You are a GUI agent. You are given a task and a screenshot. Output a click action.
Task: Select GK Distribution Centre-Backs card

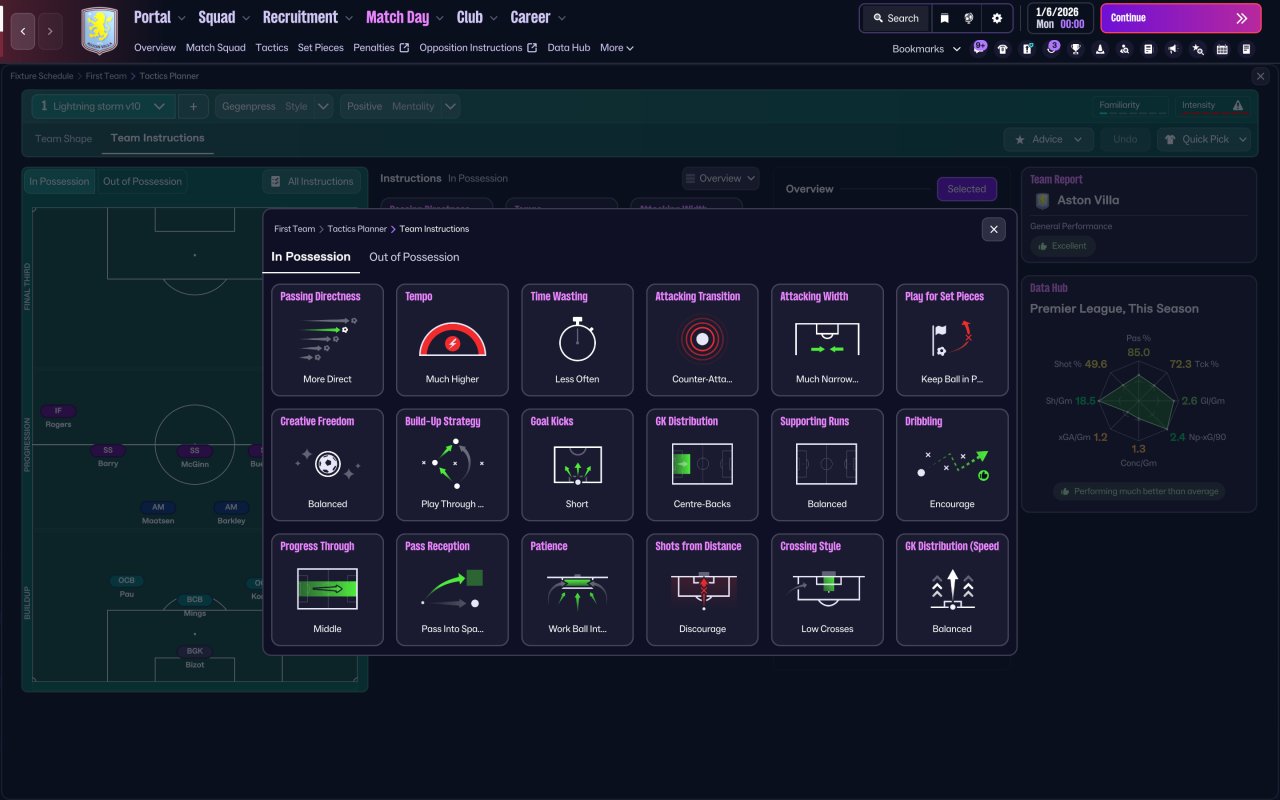702,465
